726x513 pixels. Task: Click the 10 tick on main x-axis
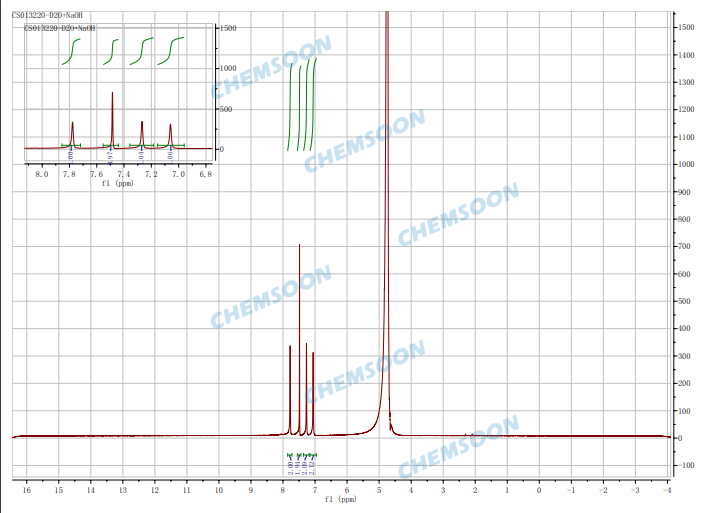click(x=219, y=489)
